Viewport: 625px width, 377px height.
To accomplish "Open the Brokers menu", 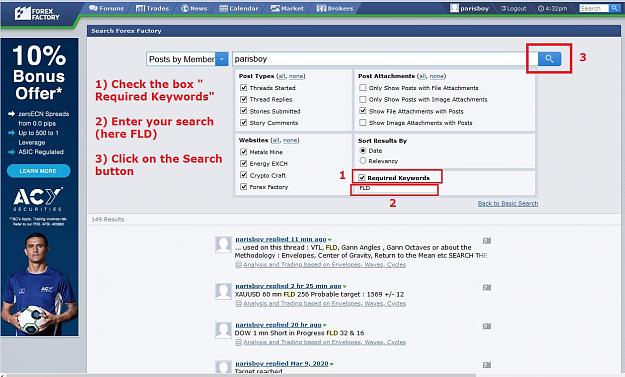I will coord(335,8).
